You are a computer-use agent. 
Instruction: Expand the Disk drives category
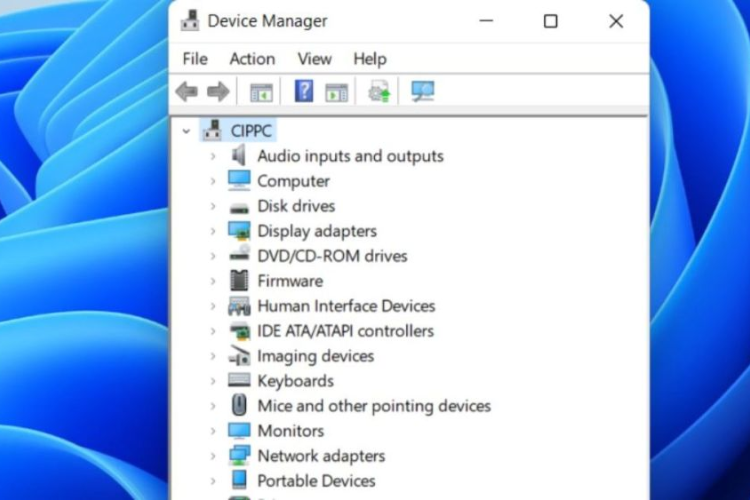tap(213, 206)
